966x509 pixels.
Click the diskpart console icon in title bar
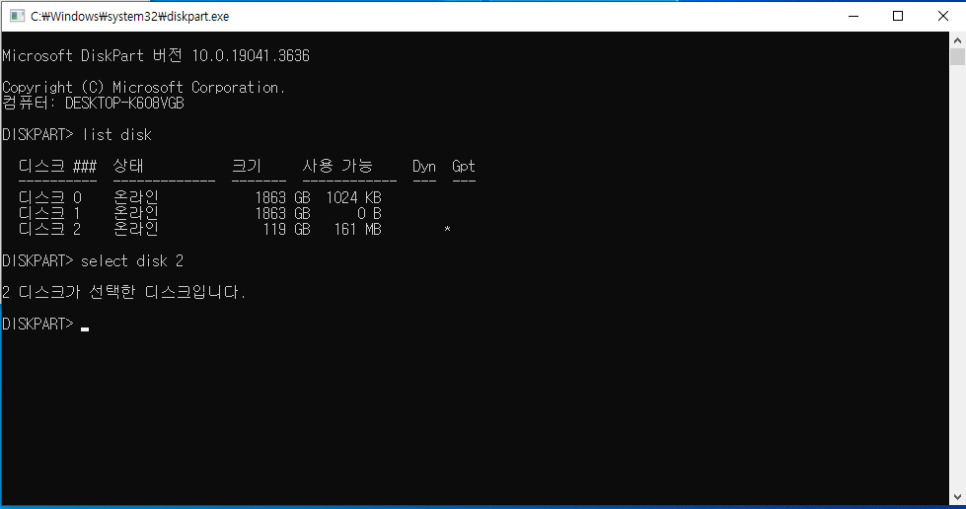pos(17,16)
